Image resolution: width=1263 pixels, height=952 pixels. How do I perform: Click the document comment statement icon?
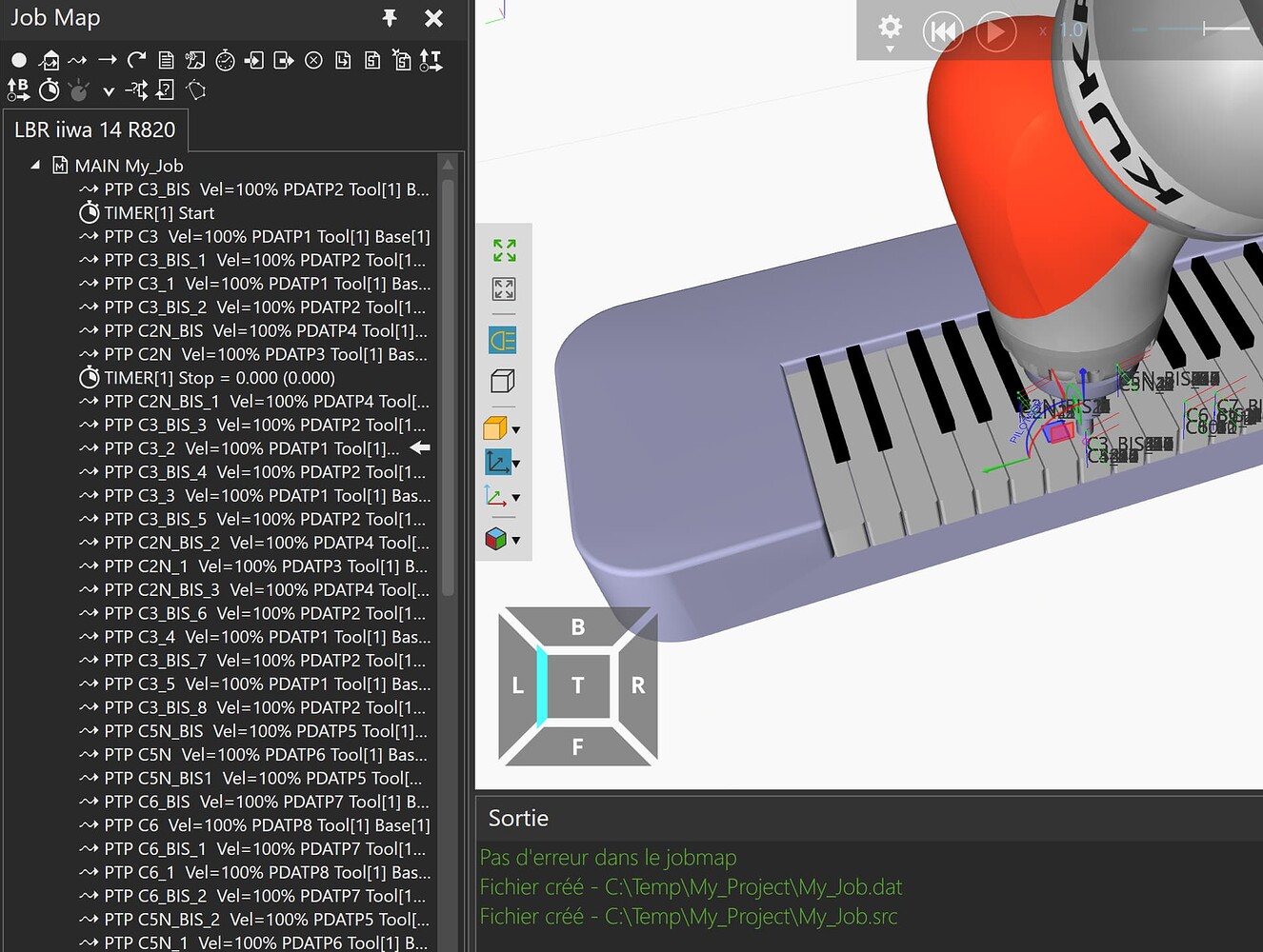pos(166,61)
